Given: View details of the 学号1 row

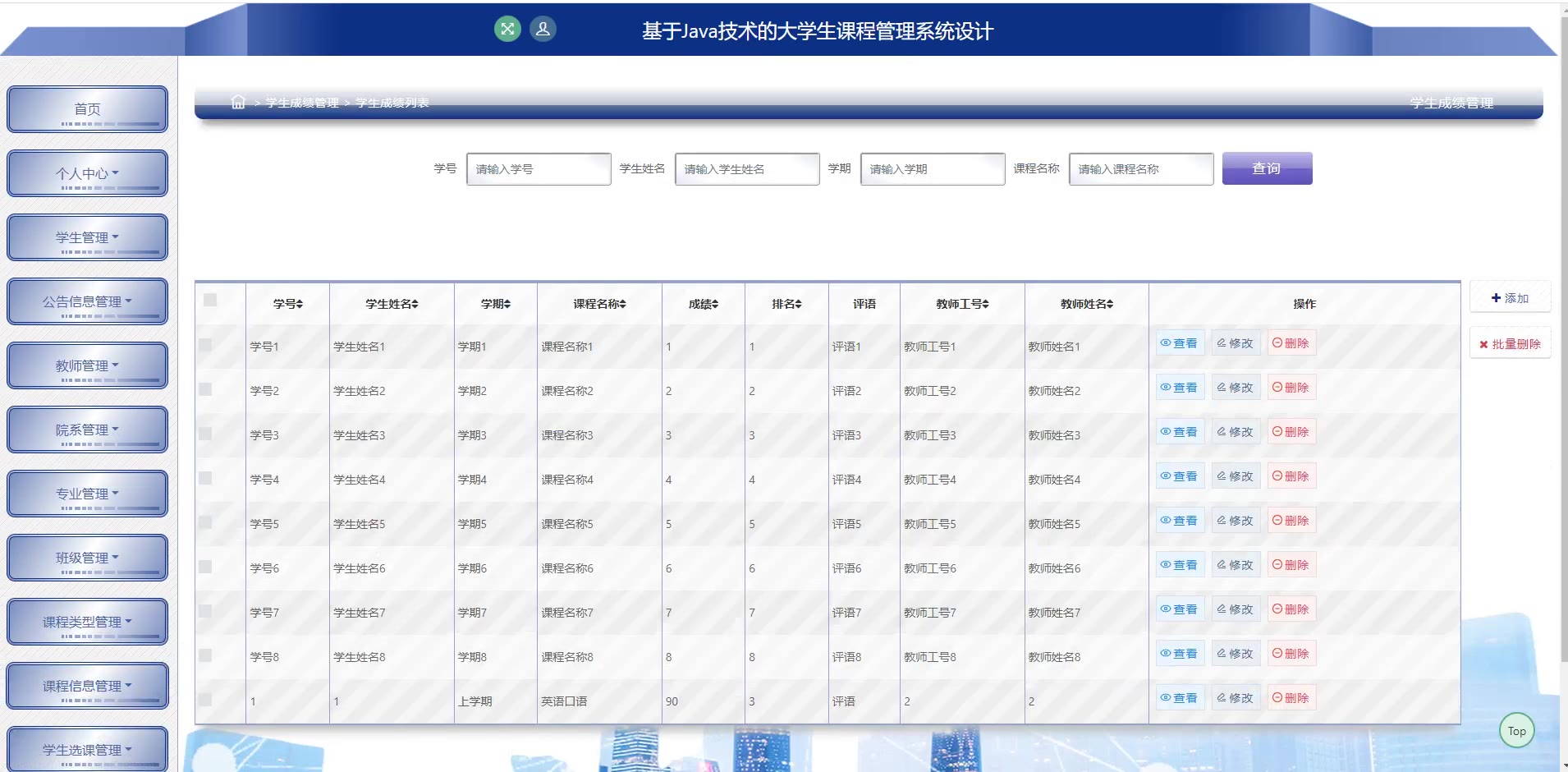Looking at the screenshot, I should pos(1179,343).
